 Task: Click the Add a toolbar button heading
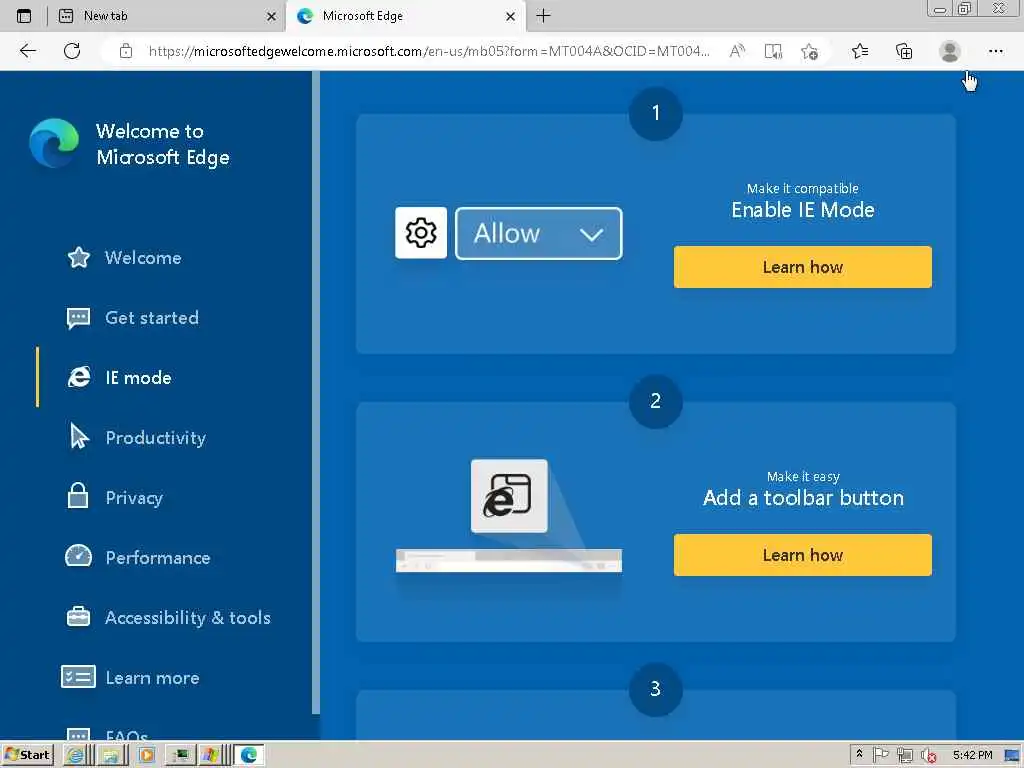[803, 498]
